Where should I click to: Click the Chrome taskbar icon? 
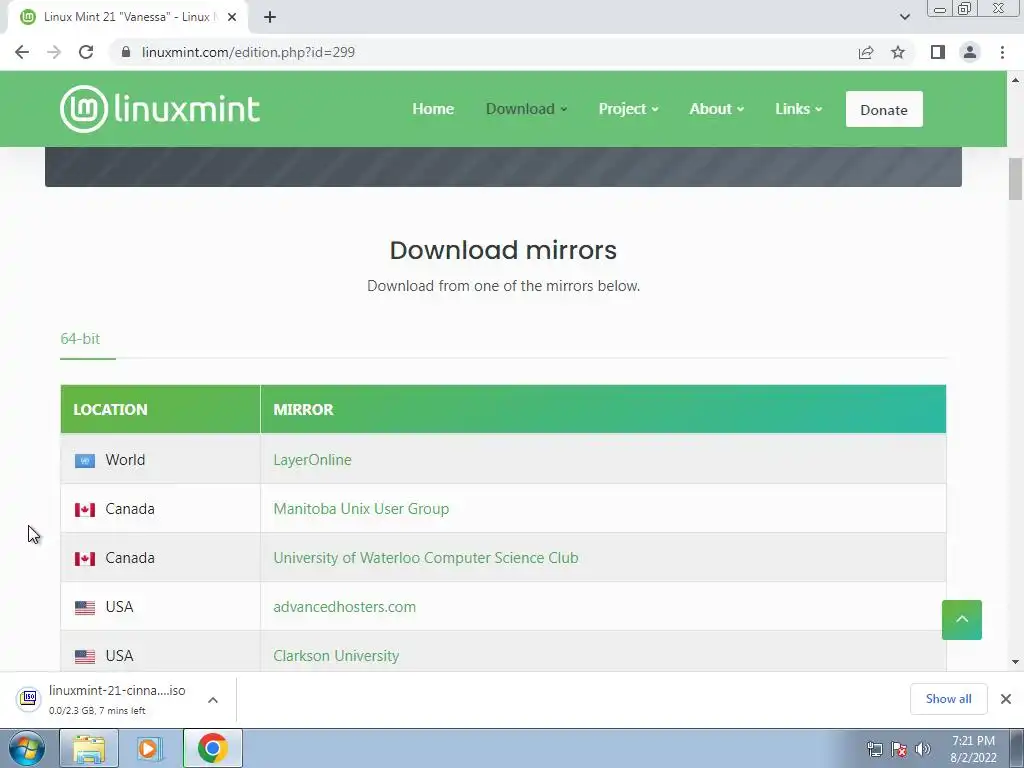tap(212, 748)
